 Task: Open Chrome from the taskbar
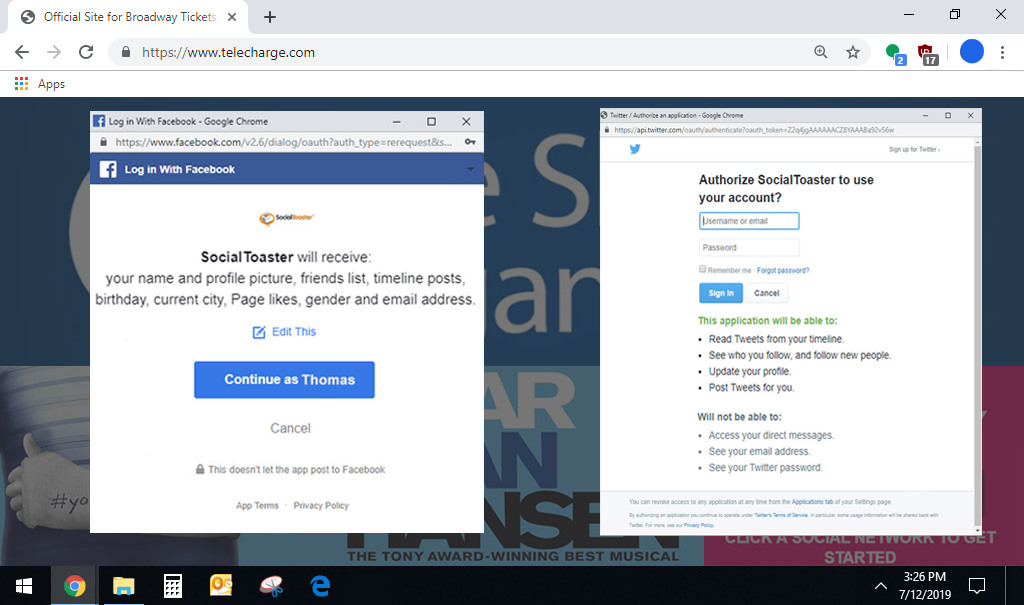[74, 586]
